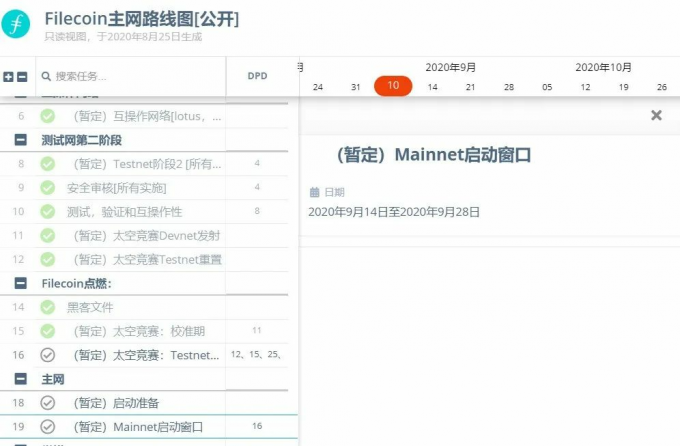Collapse the 测试网第二阶段 group

(x=21, y=140)
